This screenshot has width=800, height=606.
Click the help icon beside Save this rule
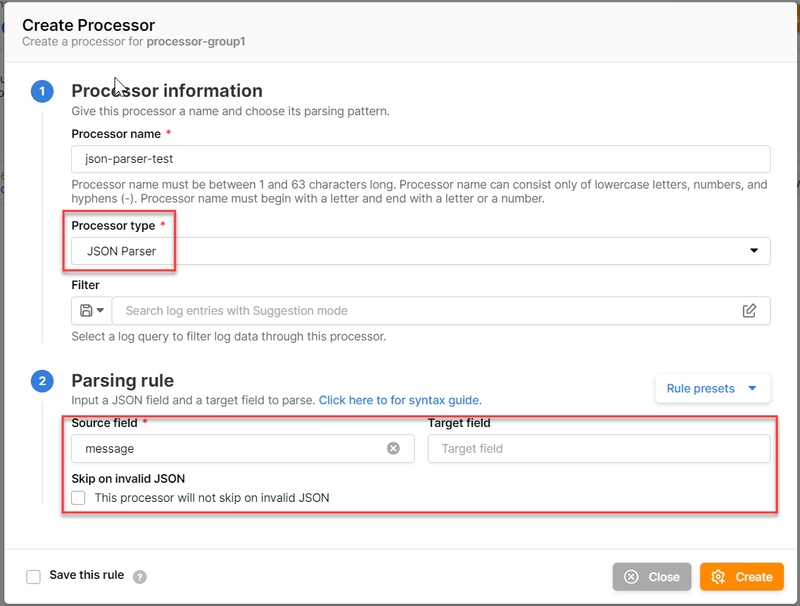point(140,577)
